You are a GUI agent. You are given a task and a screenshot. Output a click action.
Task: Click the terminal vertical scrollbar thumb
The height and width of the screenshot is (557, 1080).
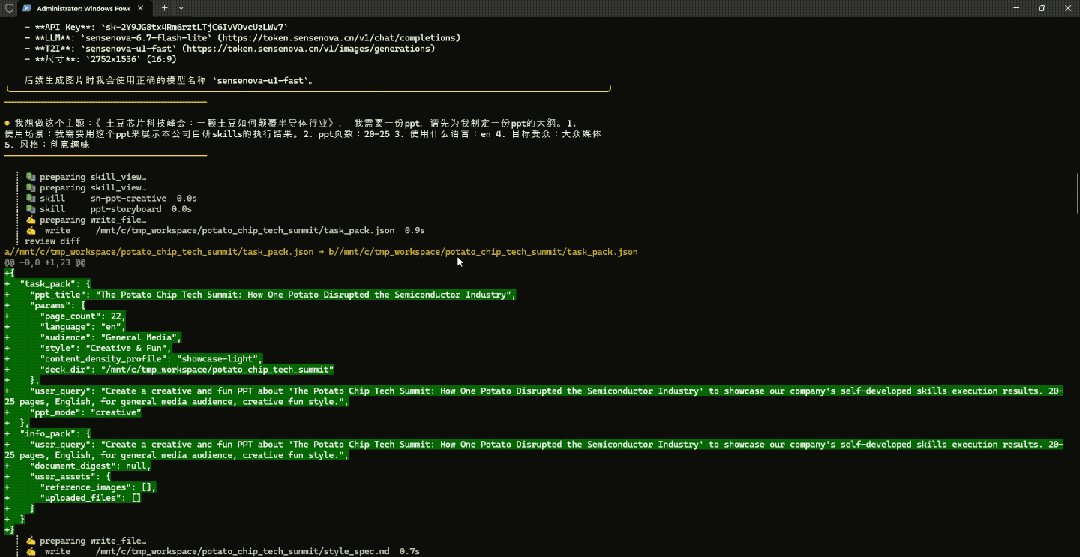point(1076,194)
